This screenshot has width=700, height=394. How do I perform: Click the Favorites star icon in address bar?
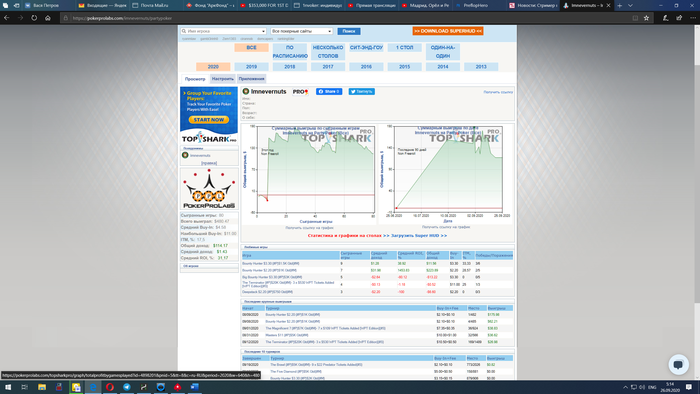[x=646, y=18]
